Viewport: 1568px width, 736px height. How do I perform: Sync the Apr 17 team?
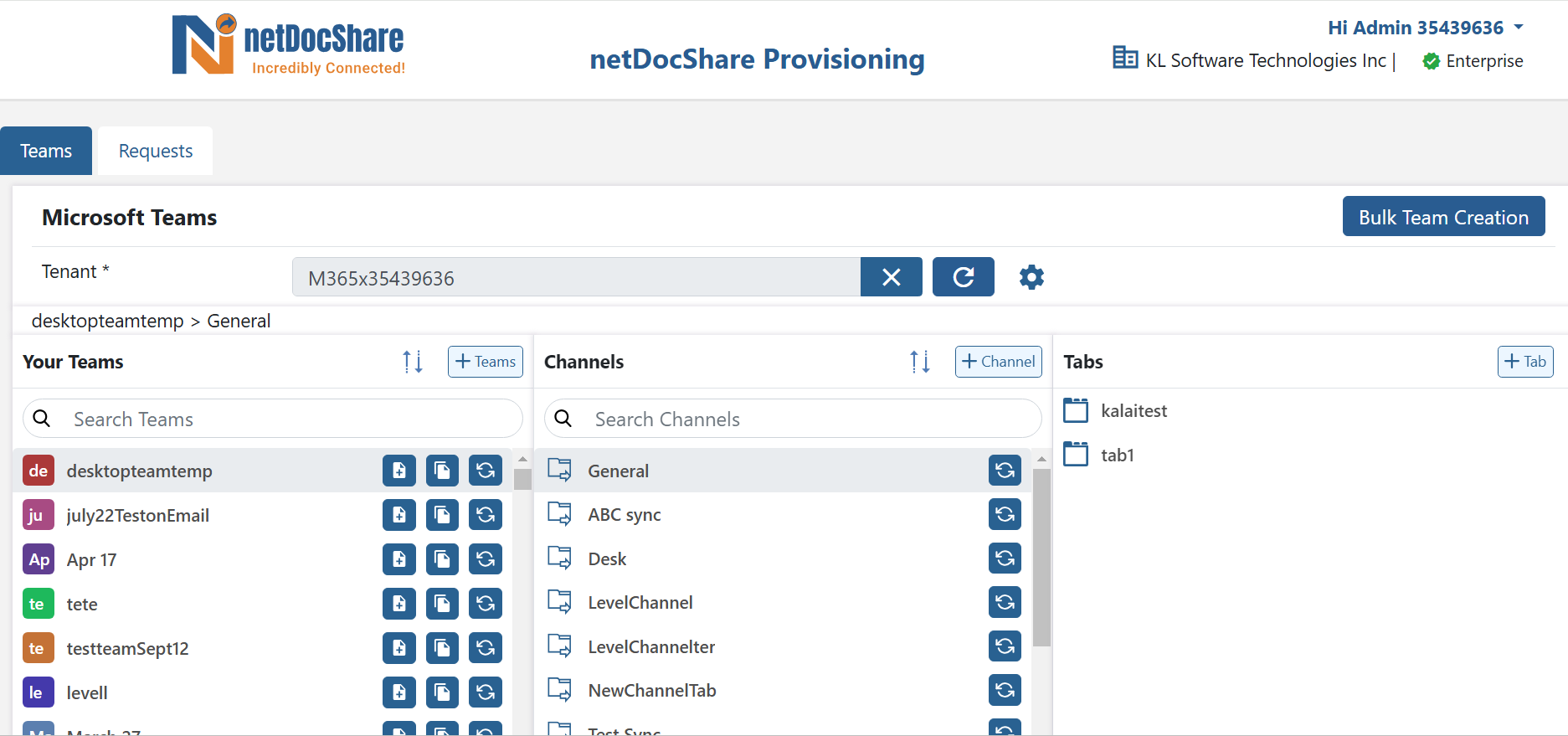486,559
